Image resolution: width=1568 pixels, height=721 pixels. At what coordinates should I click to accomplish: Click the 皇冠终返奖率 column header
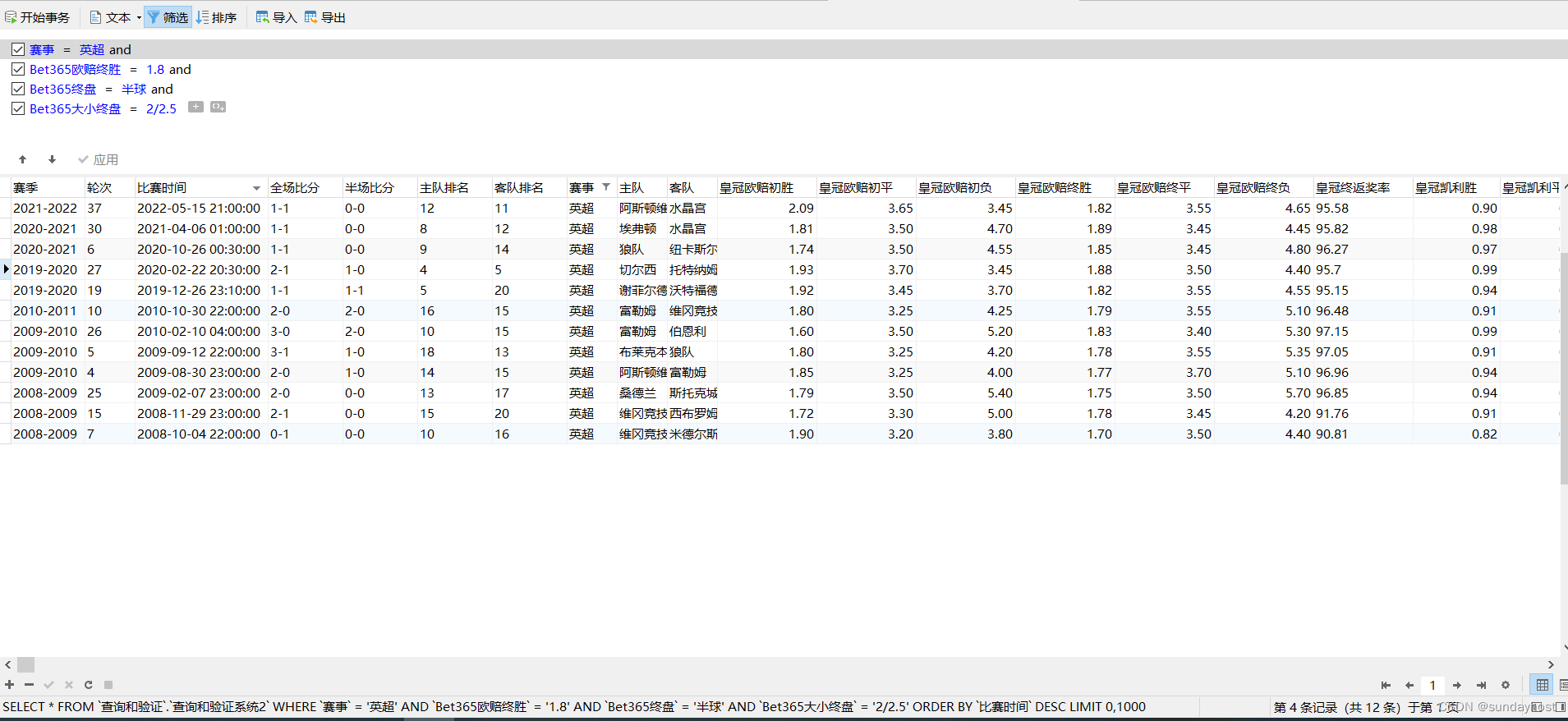(1363, 187)
